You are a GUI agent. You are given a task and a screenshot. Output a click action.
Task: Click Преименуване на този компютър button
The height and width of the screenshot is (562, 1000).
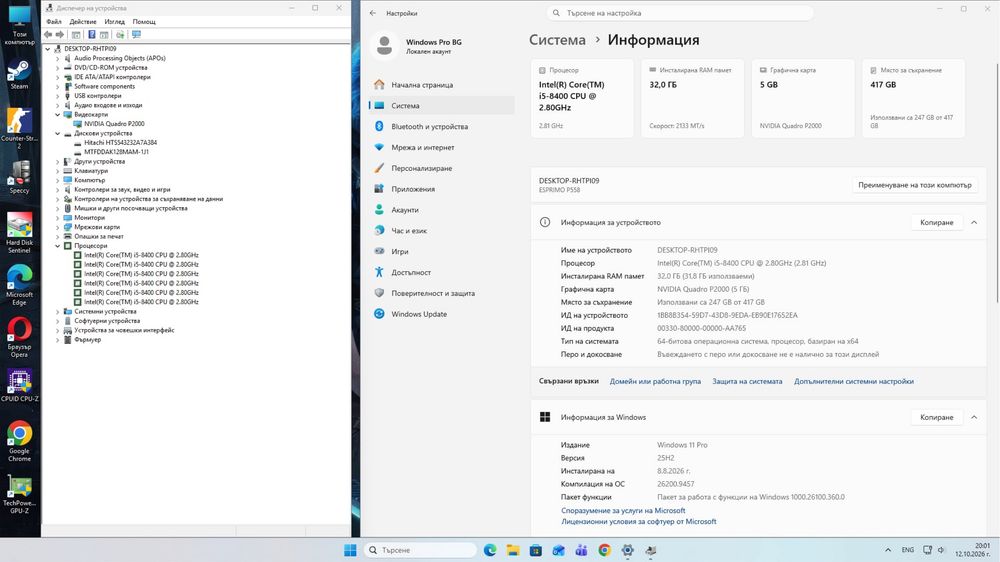(x=915, y=185)
